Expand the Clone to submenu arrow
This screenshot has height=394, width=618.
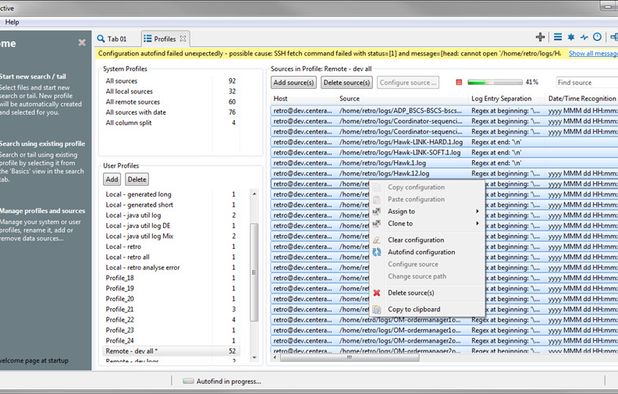tap(477, 224)
